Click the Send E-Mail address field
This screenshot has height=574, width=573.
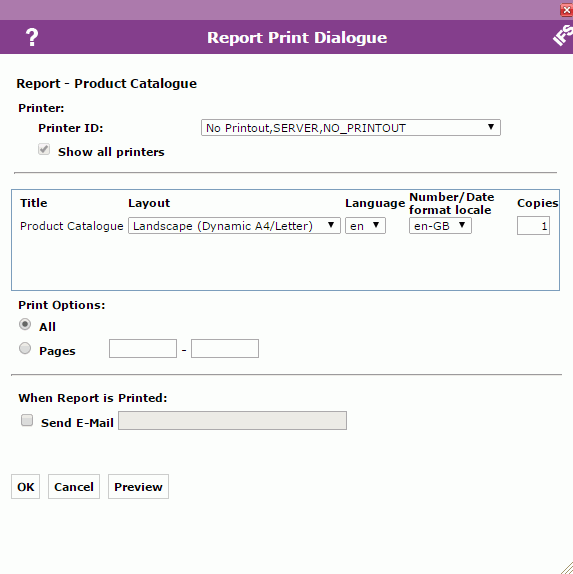pos(232,421)
